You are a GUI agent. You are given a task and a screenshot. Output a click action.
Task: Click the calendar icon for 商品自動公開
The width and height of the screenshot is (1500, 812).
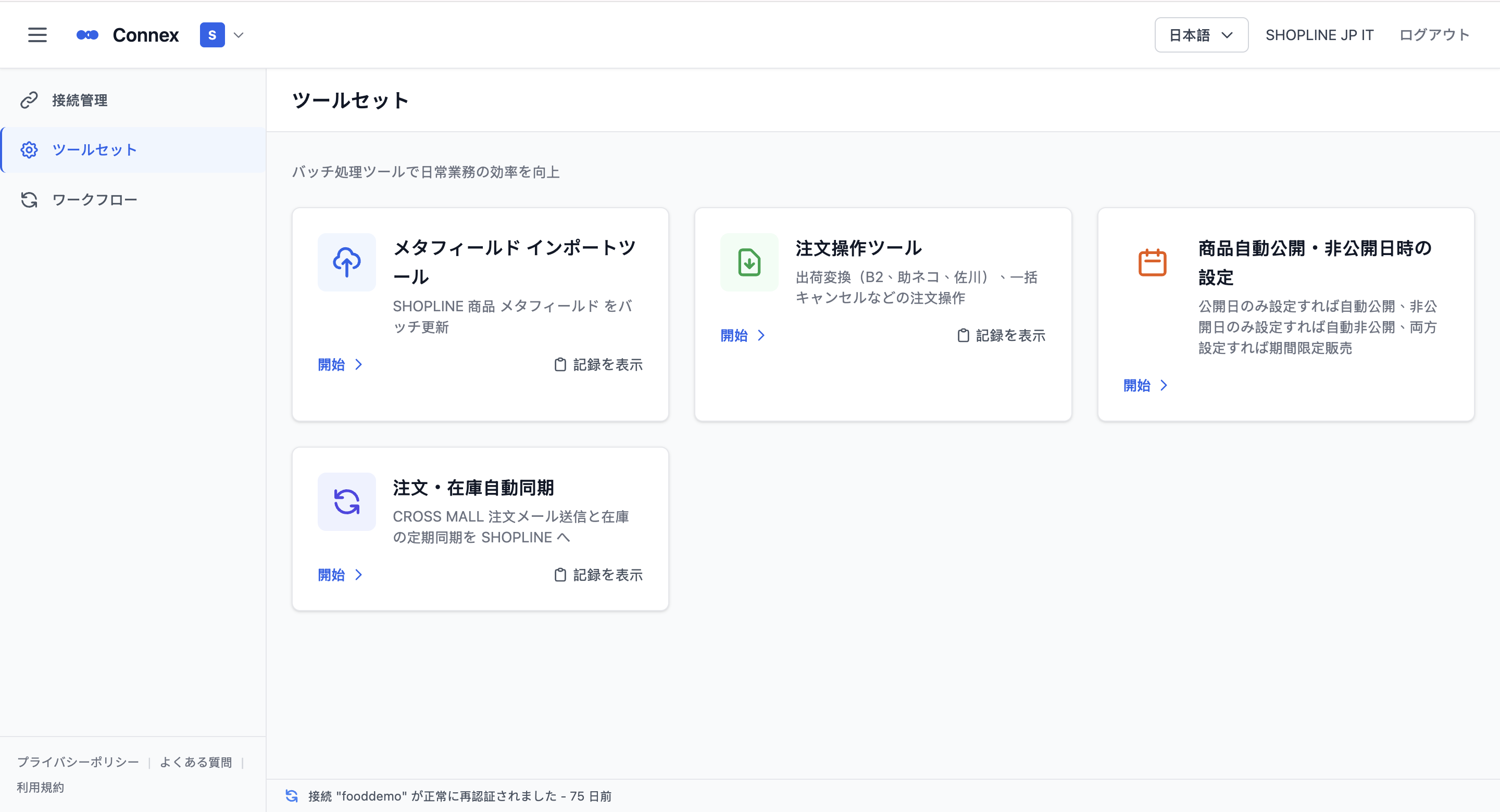1152,262
